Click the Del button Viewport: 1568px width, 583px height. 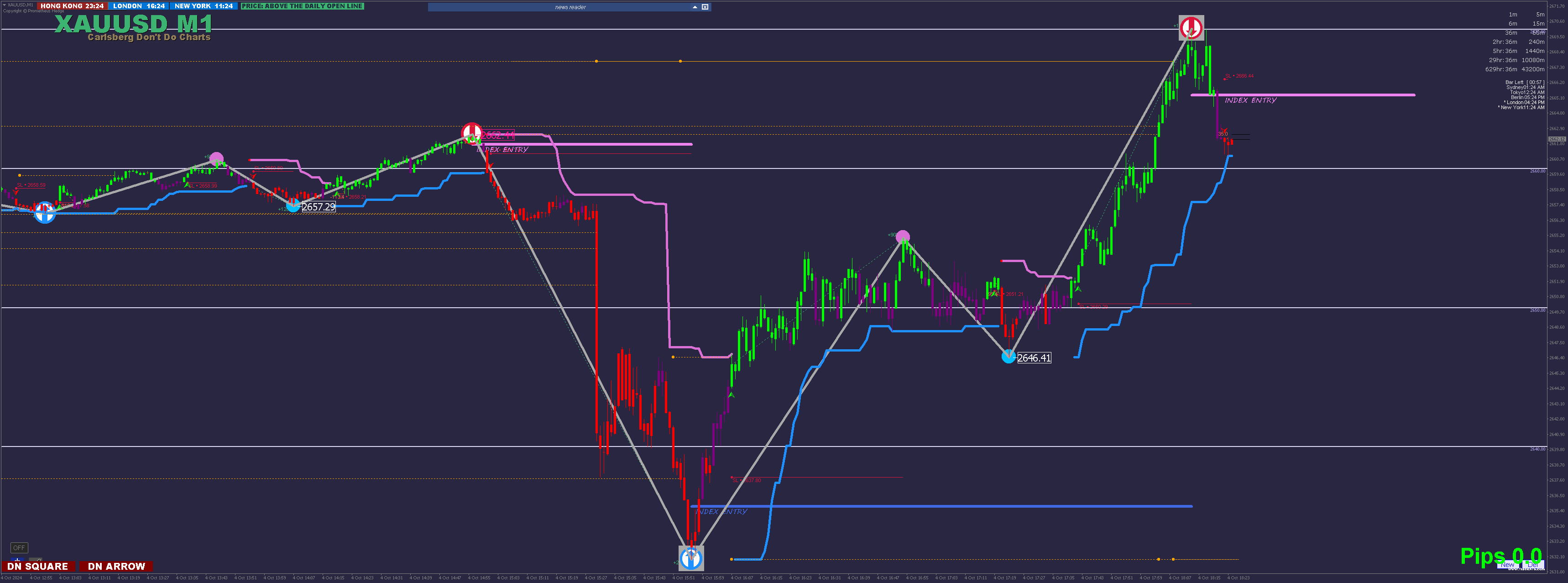tap(1533, 564)
